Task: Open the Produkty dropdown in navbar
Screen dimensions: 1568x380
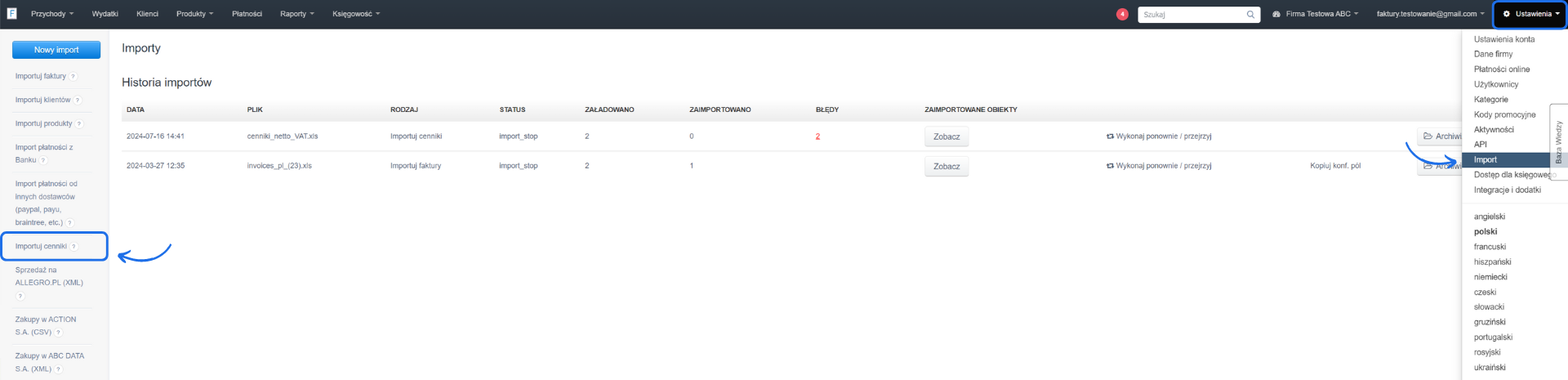Action: pyautogui.click(x=194, y=14)
